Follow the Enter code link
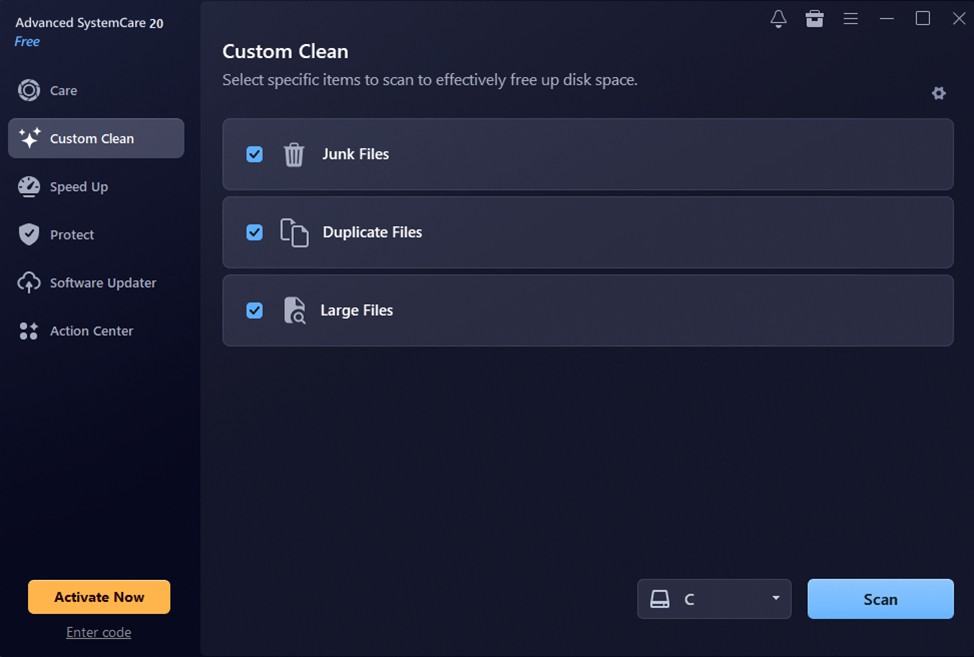 [99, 632]
